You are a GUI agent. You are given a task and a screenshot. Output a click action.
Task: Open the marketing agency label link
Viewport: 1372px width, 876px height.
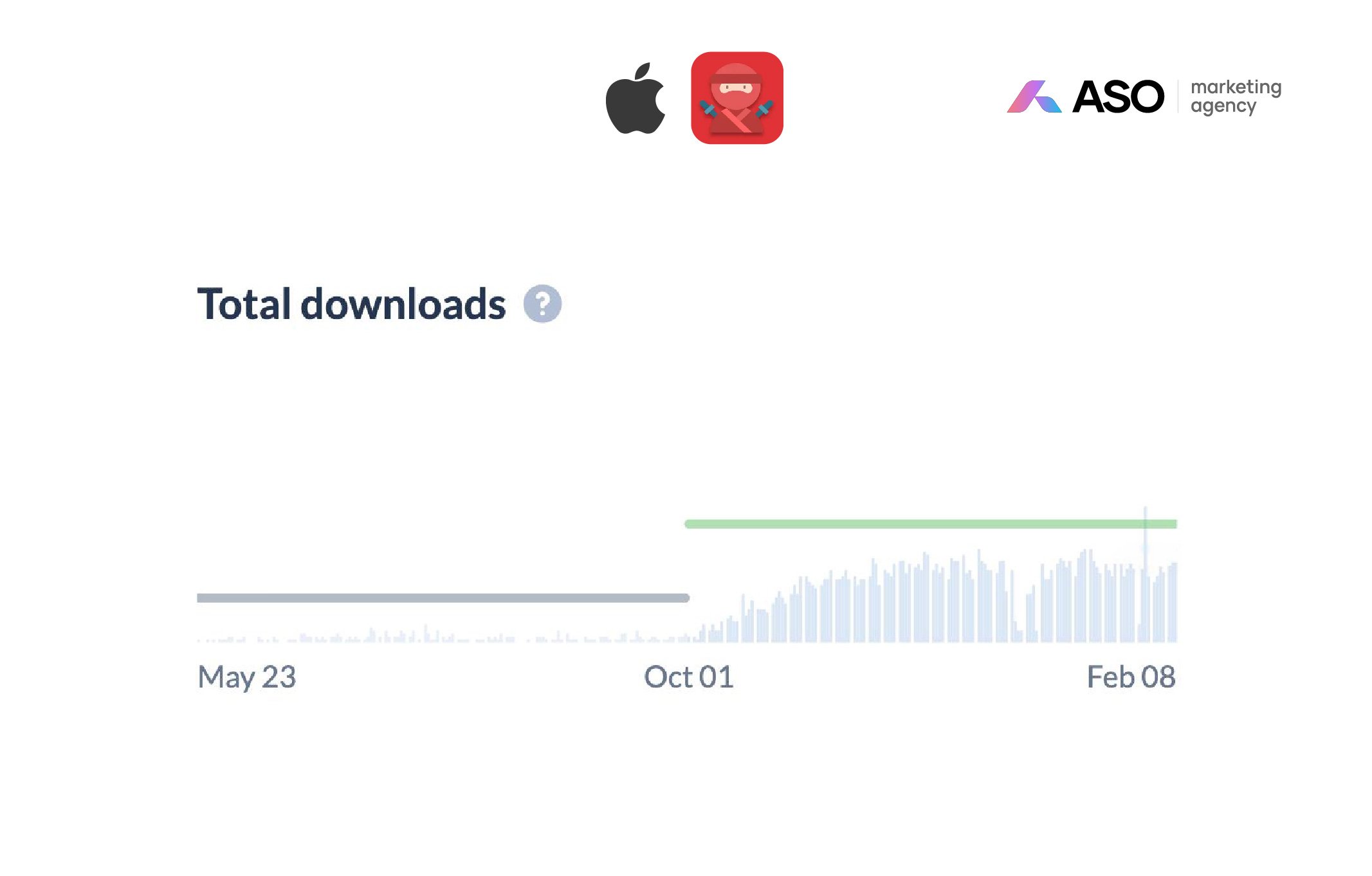pyautogui.click(x=1236, y=96)
